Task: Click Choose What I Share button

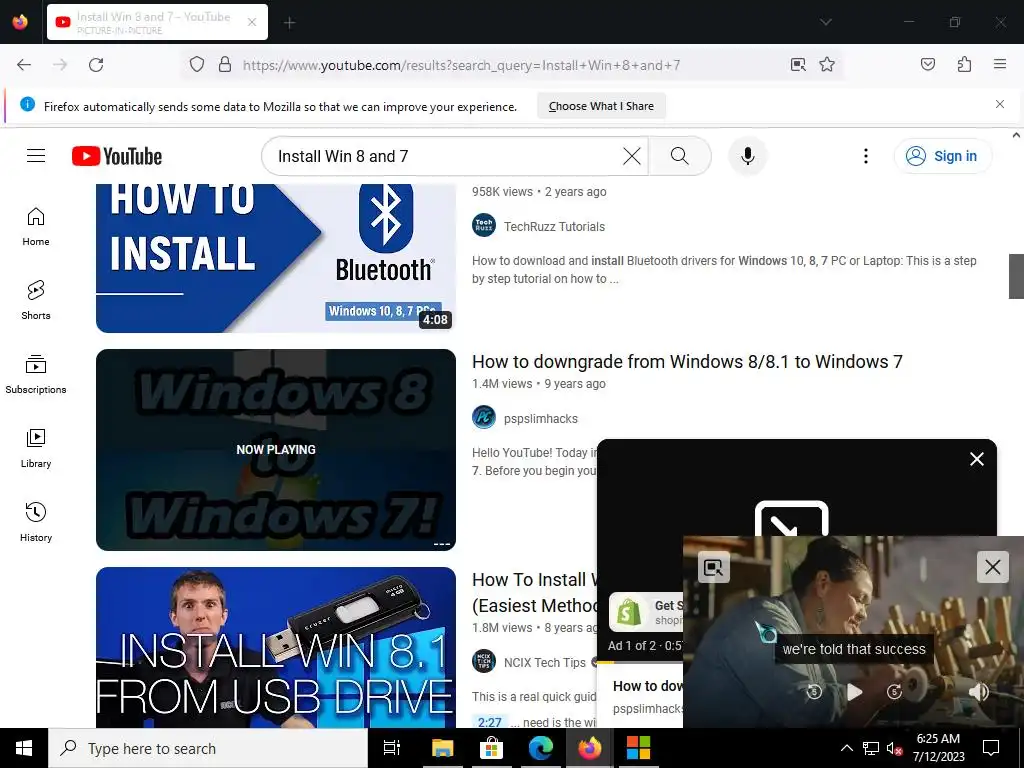Action: (x=601, y=106)
